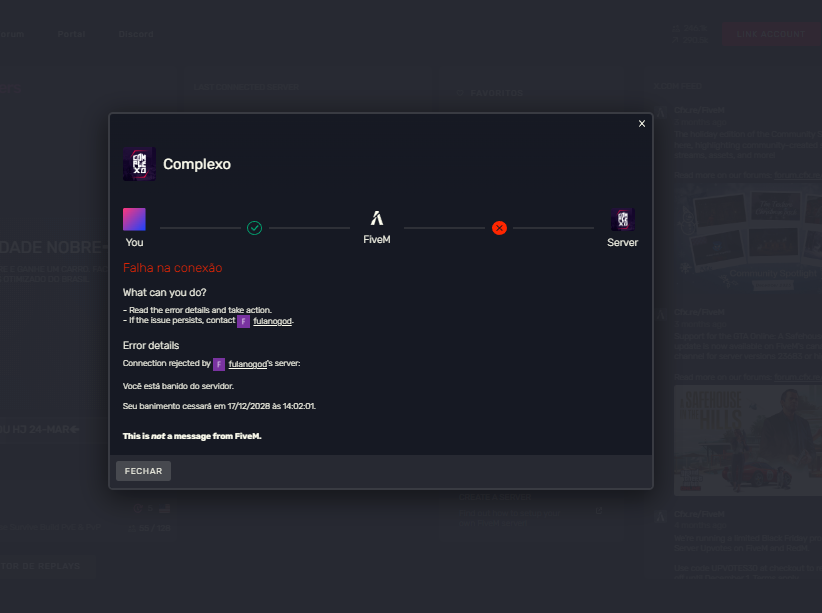The width and height of the screenshot is (822, 613).
Task: Click the You avatar icon
Action: [134, 219]
